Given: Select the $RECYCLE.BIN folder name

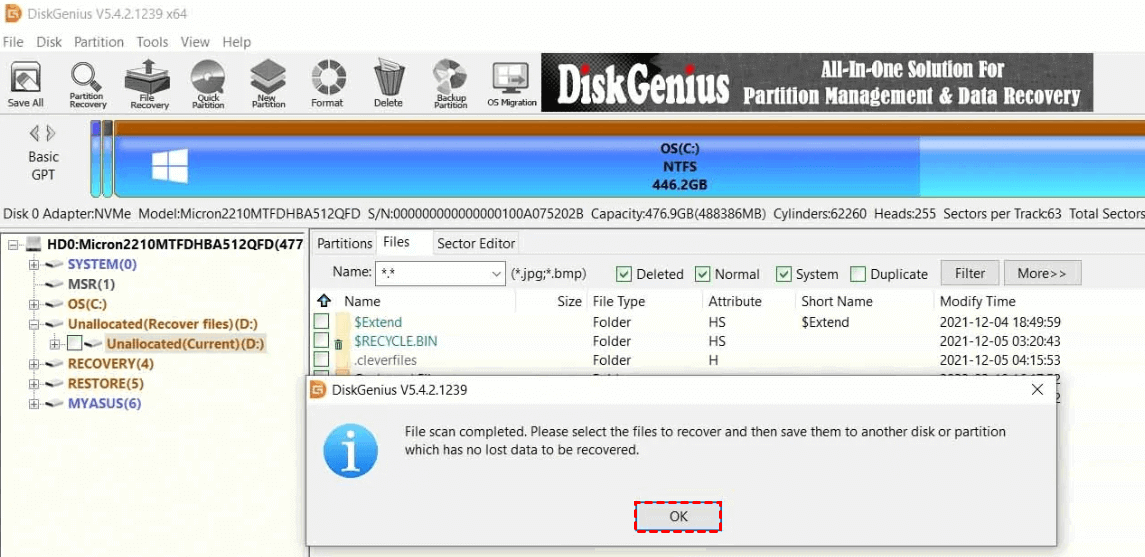Looking at the screenshot, I should coord(396,341).
